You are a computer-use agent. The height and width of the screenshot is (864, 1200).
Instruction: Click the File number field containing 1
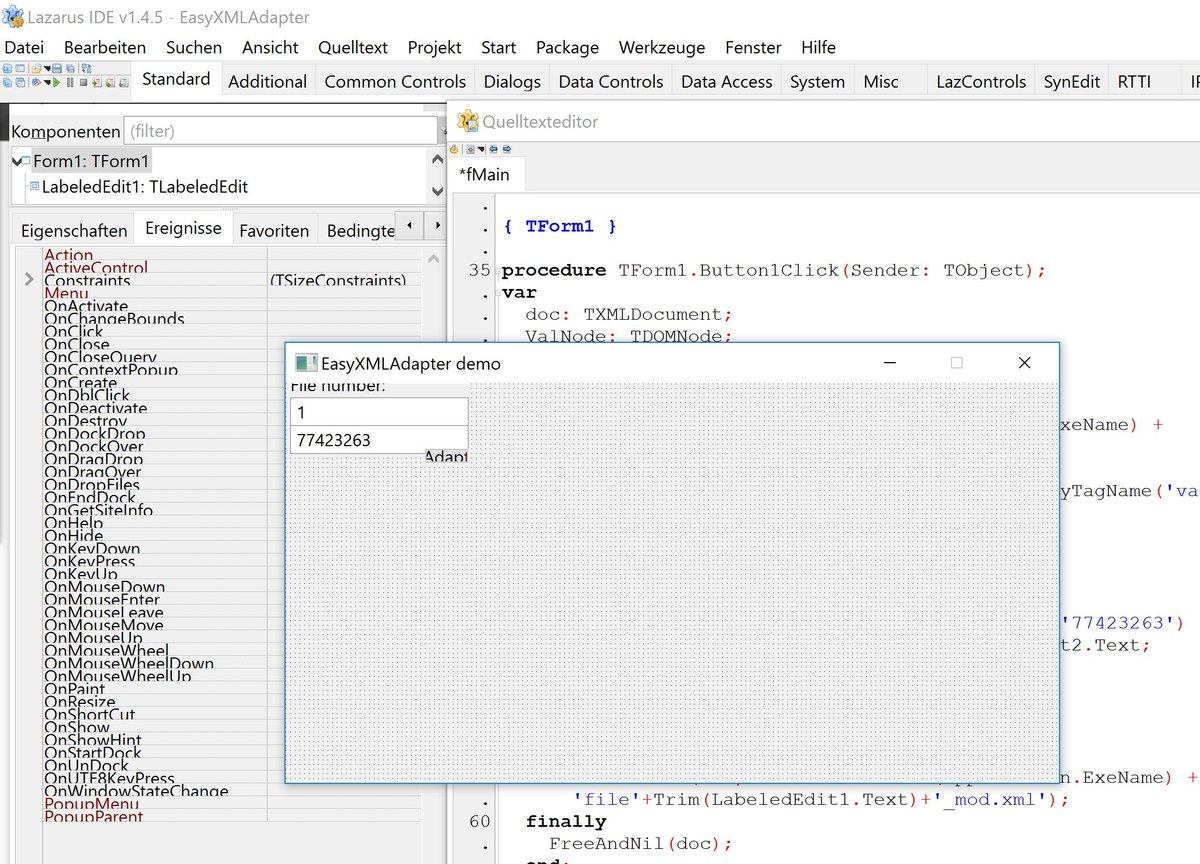pyautogui.click(x=379, y=412)
